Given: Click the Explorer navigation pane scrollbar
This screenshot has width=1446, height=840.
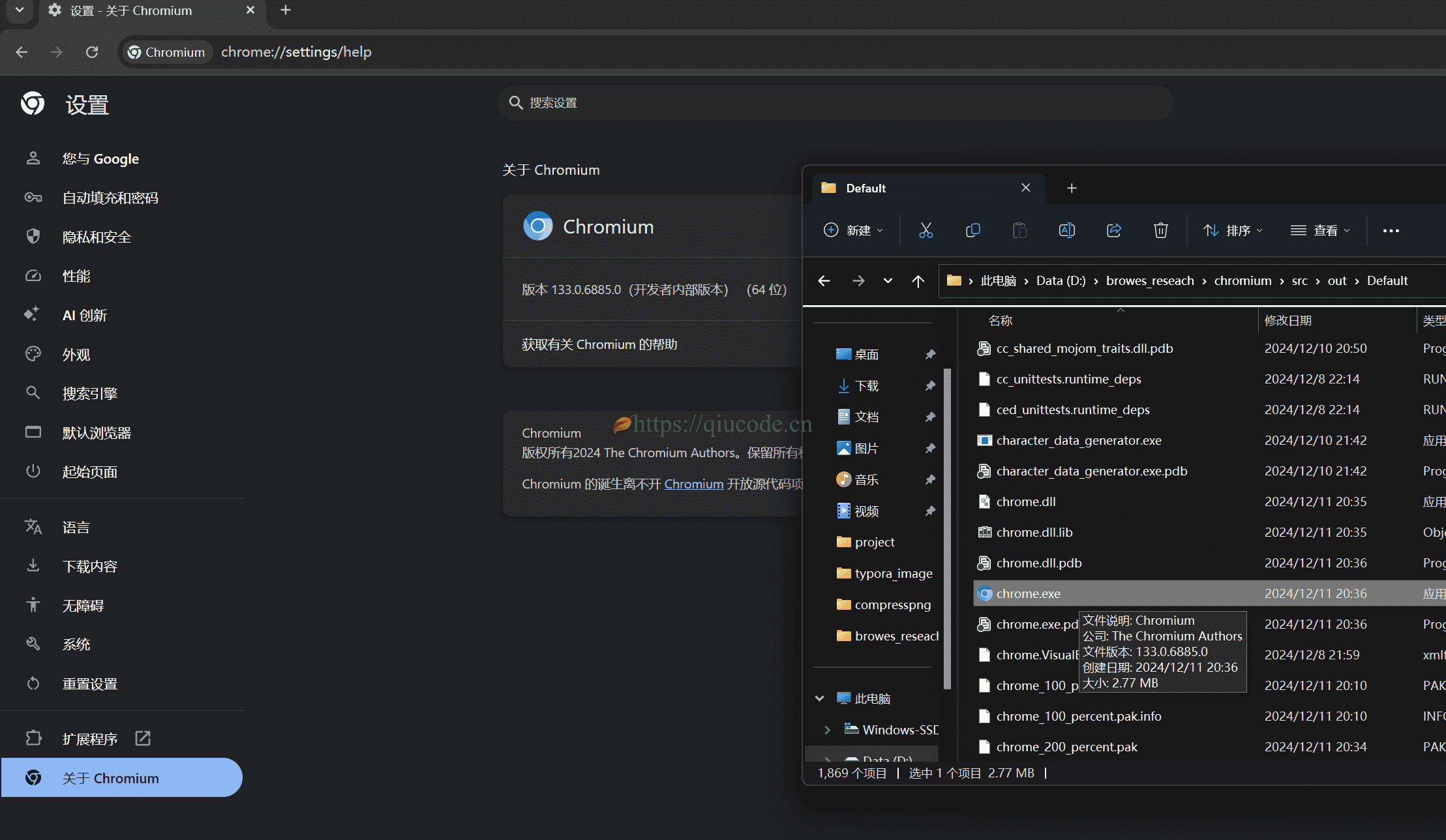Looking at the screenshot, I should [948, 528].
